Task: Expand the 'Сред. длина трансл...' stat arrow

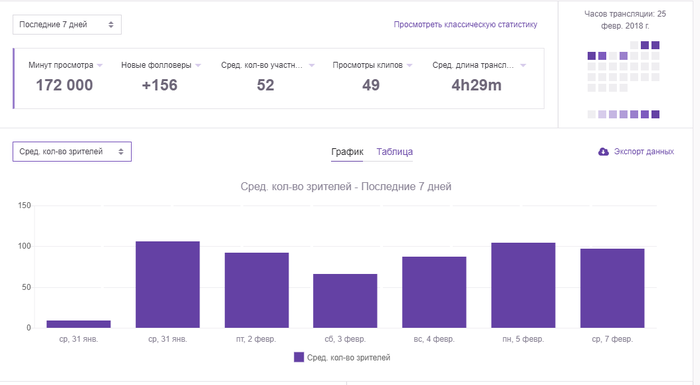Action: point(523,65)
